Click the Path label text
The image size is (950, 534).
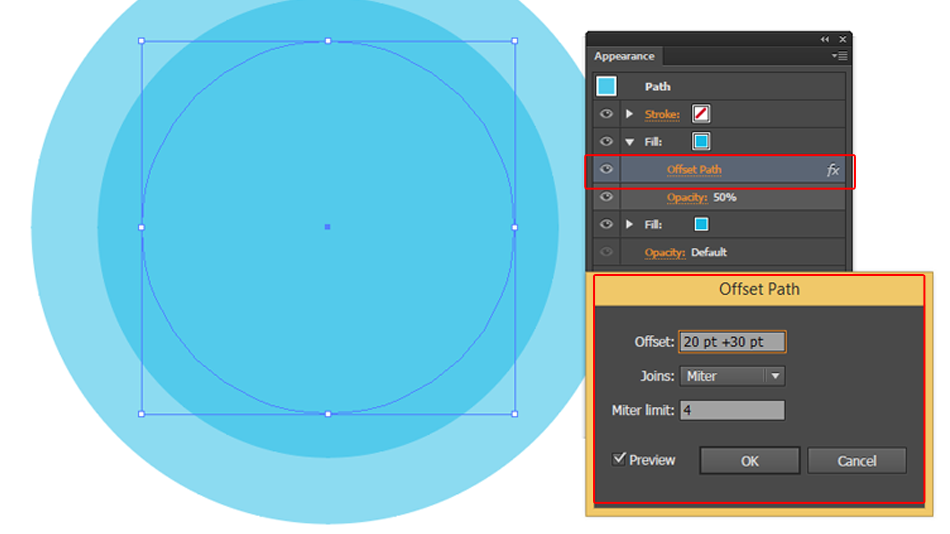[x=657, y=87]
